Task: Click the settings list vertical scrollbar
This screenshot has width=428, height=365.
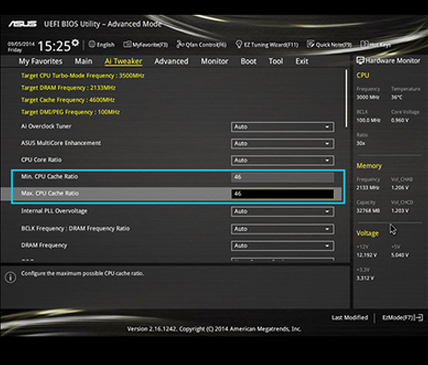Action: 346,98
